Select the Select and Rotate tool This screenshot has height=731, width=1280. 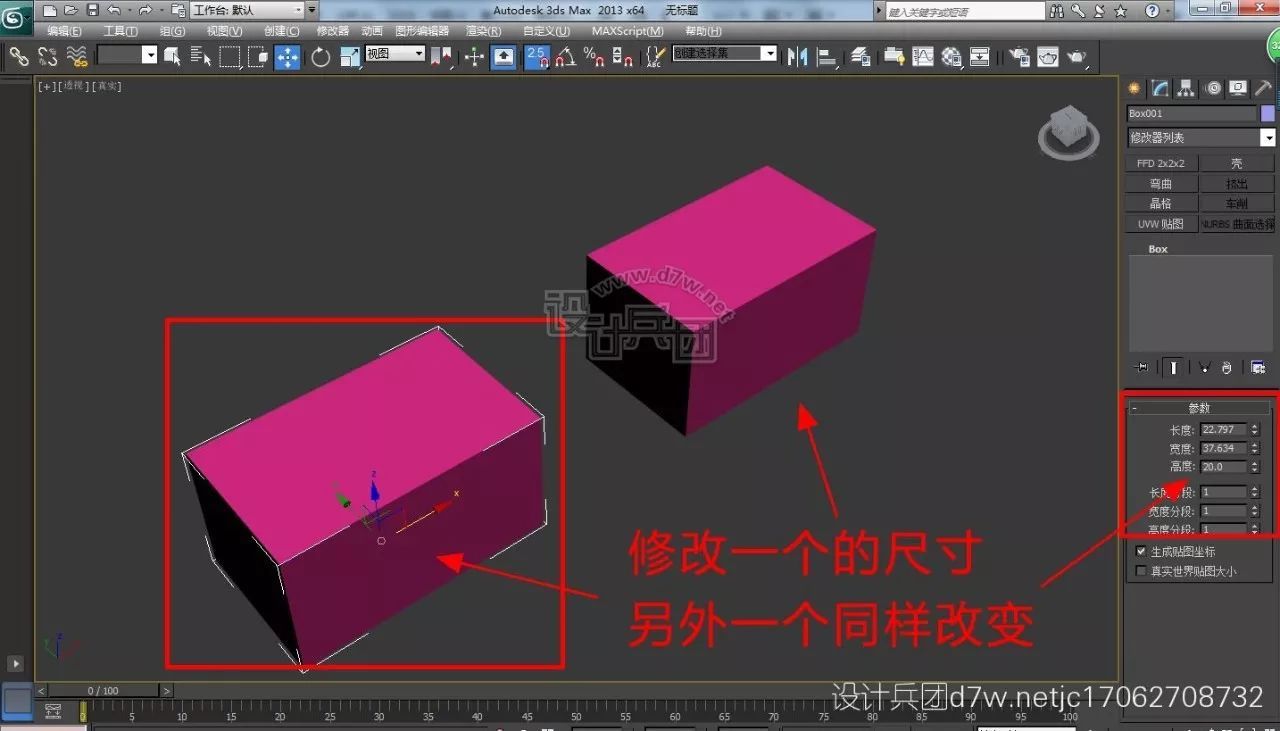pyautogui.click(x=320, y=57)
